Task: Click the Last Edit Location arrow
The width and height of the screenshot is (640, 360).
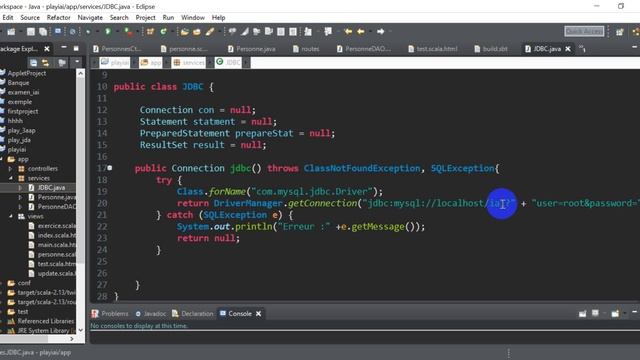Action: [x=348, y=31]
